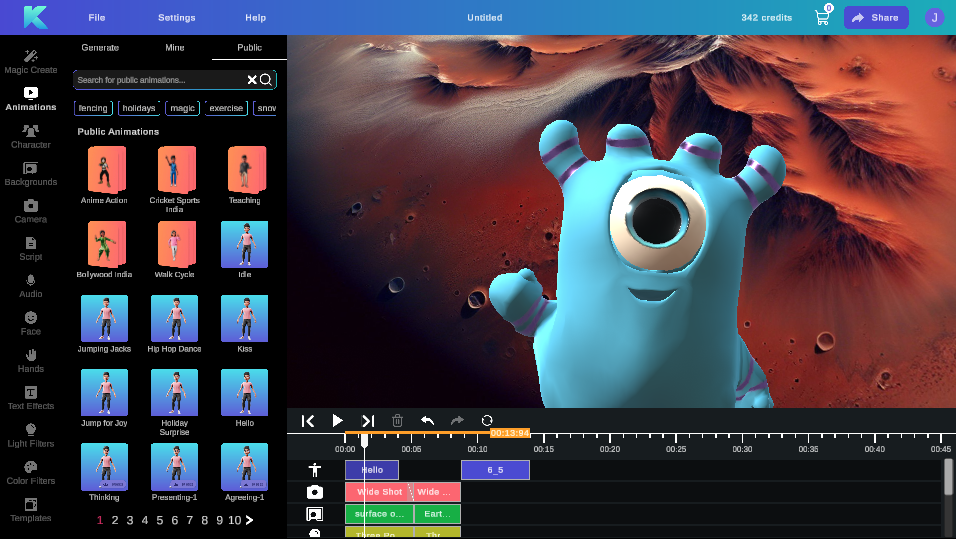Select the 'holidays' tag filter
The height and width of the screenshot is (539, 956).
(139, 108)
